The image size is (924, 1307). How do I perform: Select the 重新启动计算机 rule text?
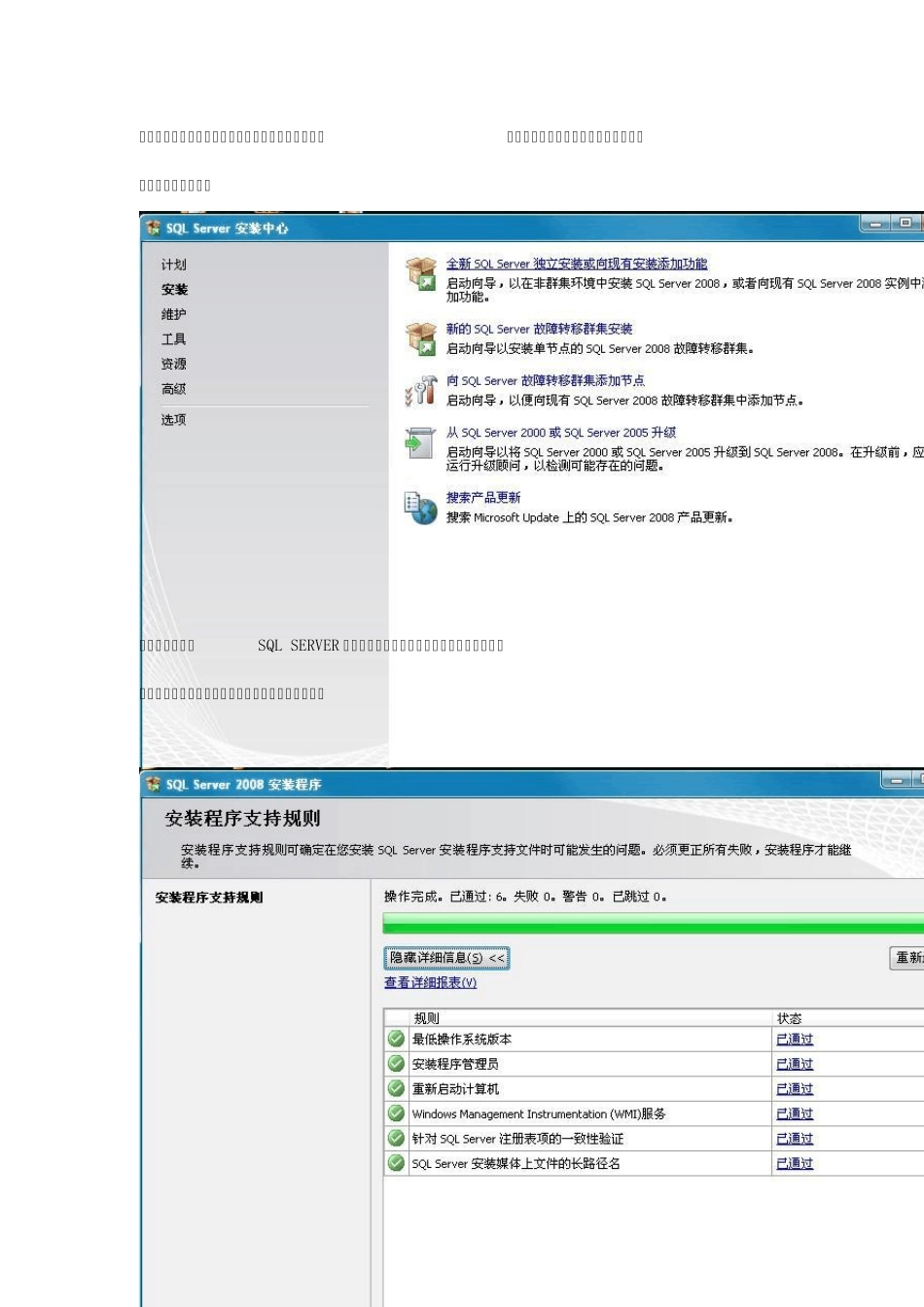coord(455,1089)
